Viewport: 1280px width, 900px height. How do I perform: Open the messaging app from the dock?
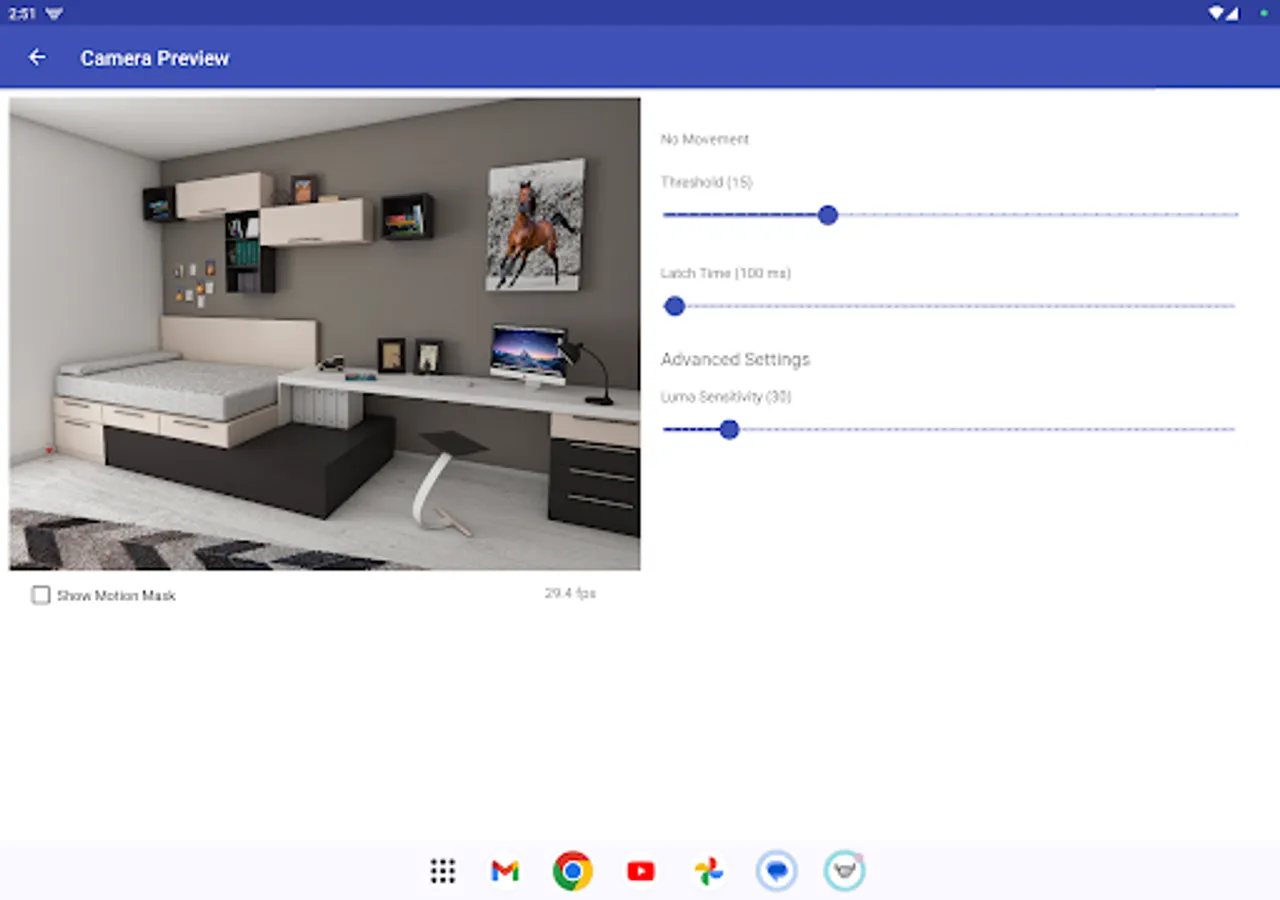pyautogui.click(x=776, y=871)
